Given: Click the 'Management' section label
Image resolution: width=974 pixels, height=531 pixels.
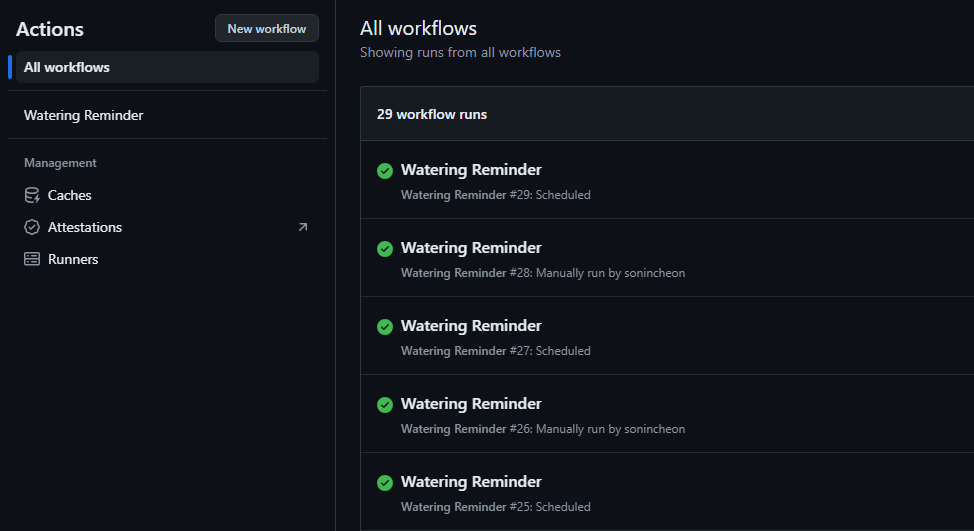Looking at the screenshot, I should pos(60,163).
